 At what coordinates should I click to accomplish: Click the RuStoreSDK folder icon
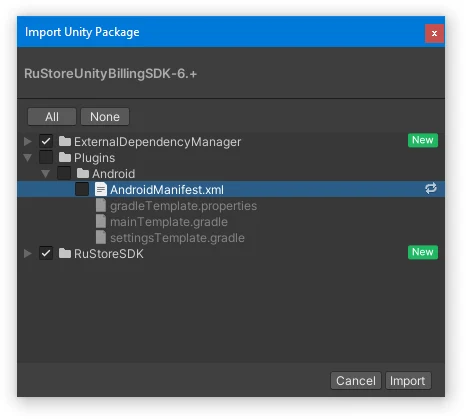tap(65, 253)
